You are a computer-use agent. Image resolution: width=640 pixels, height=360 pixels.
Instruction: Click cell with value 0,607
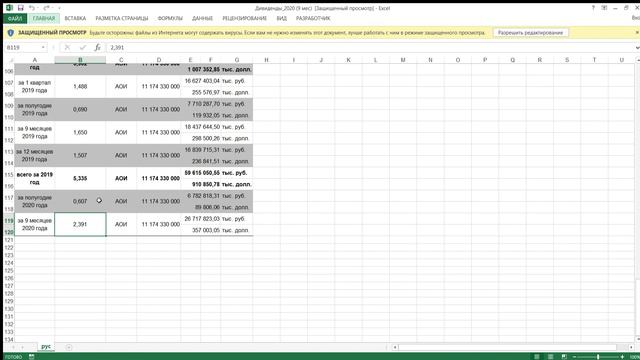click(80, 201)
